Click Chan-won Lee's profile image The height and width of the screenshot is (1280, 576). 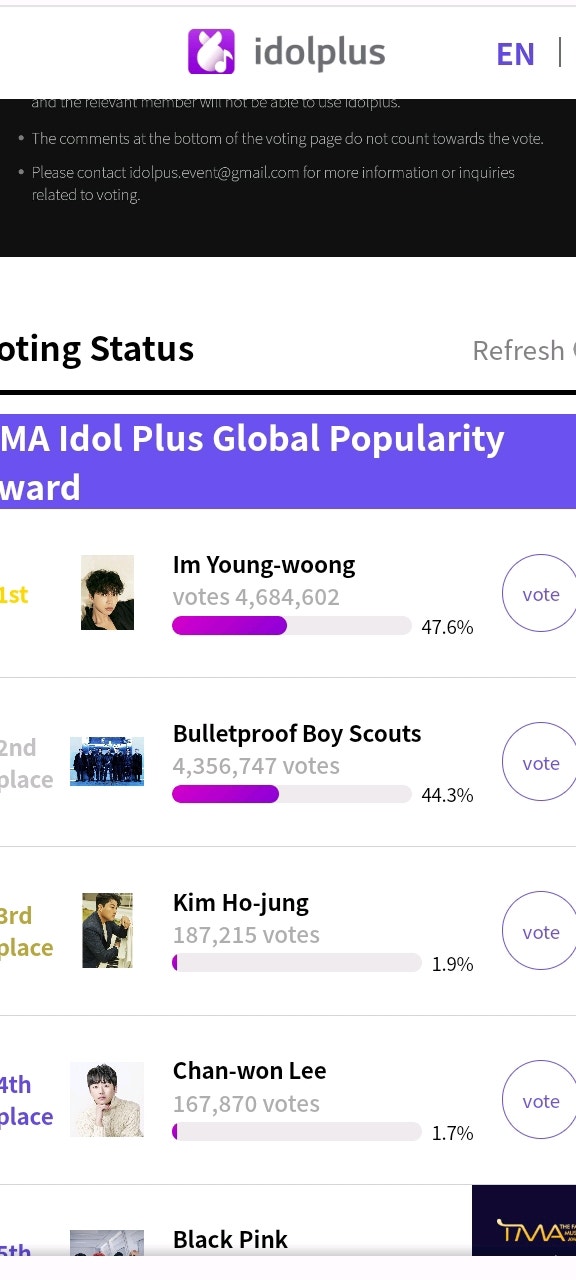(107, 1099)
